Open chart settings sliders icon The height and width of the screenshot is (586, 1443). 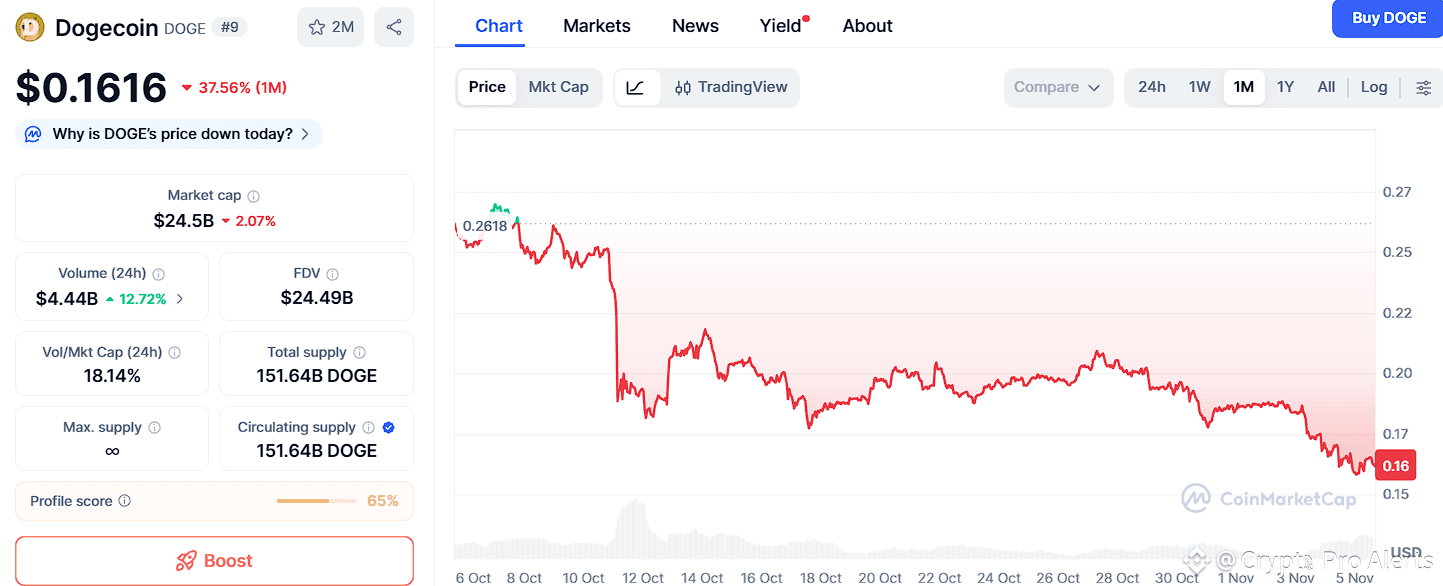click(x=1423, y=87)
